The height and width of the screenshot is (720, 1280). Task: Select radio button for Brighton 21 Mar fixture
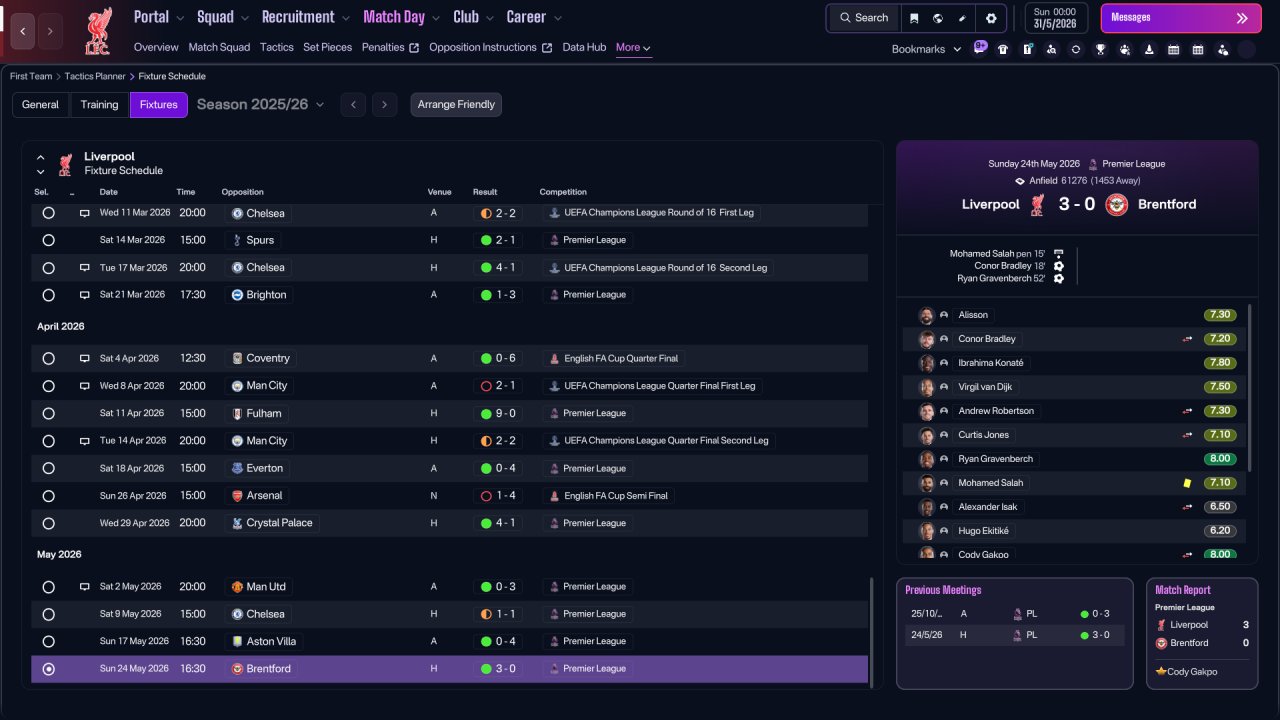point(48,295)
